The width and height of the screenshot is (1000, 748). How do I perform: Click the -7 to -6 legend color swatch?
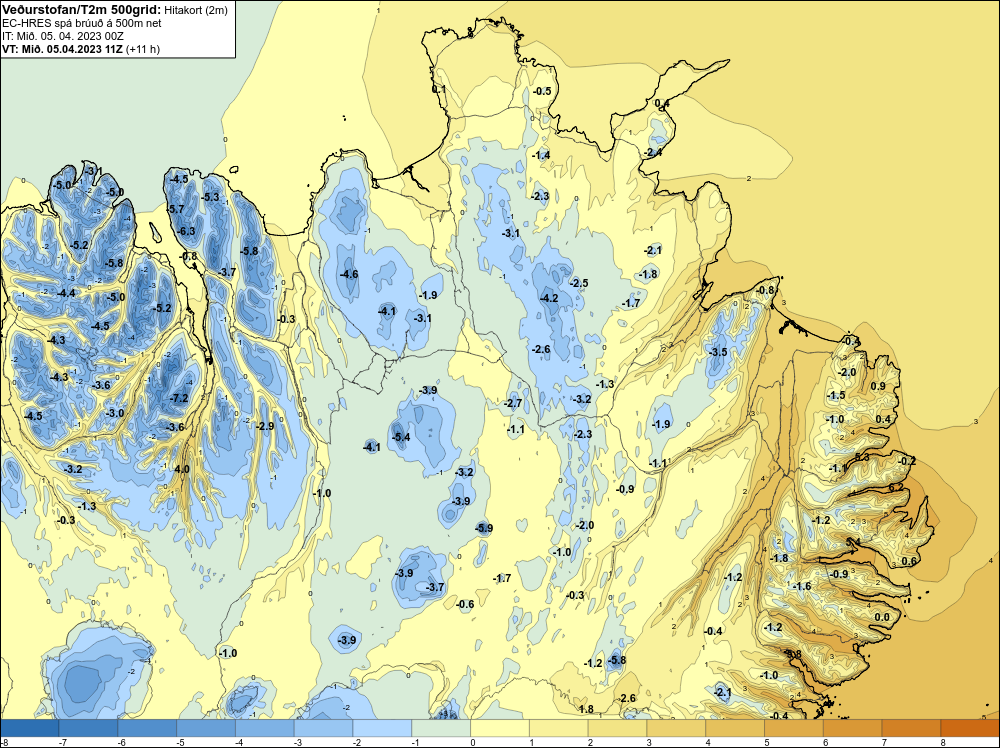(x=88, y=728)
